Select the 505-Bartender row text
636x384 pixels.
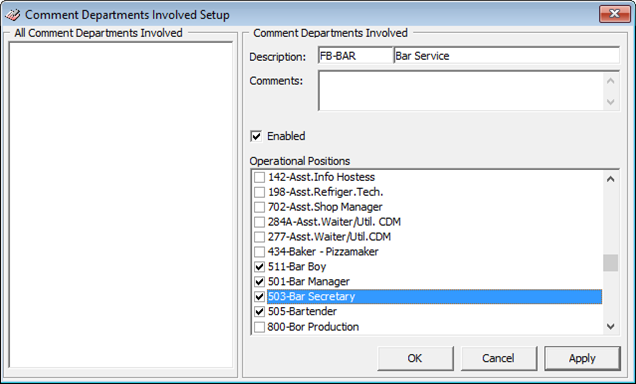click(x=302, y=311)
